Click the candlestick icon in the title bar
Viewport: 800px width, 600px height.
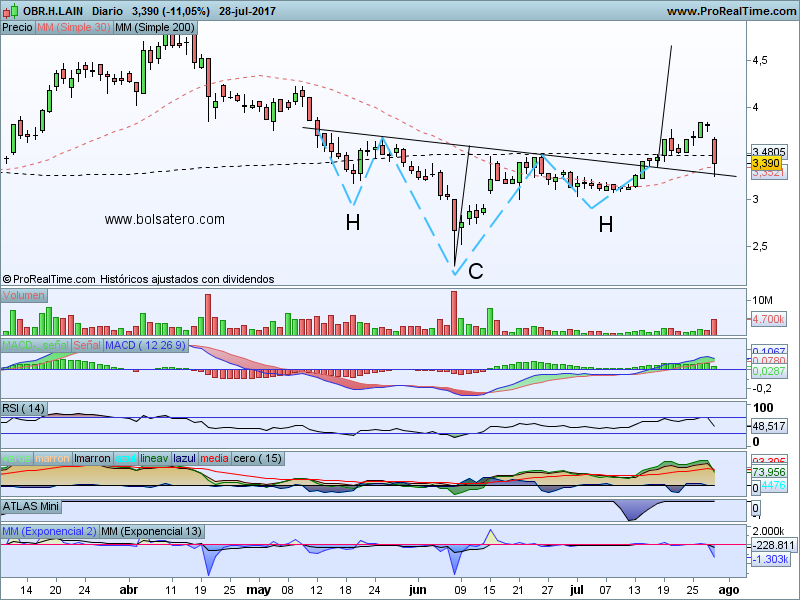[11, 10]
